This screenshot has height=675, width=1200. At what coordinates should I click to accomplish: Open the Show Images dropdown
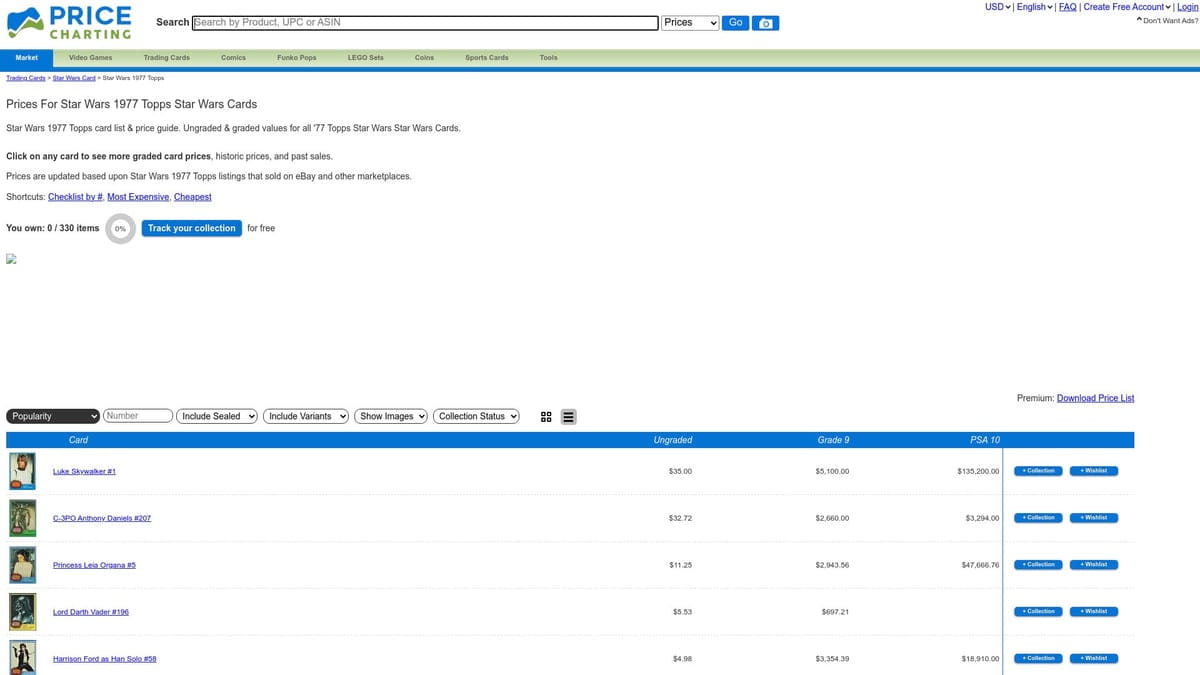click(x=392, y=416)
